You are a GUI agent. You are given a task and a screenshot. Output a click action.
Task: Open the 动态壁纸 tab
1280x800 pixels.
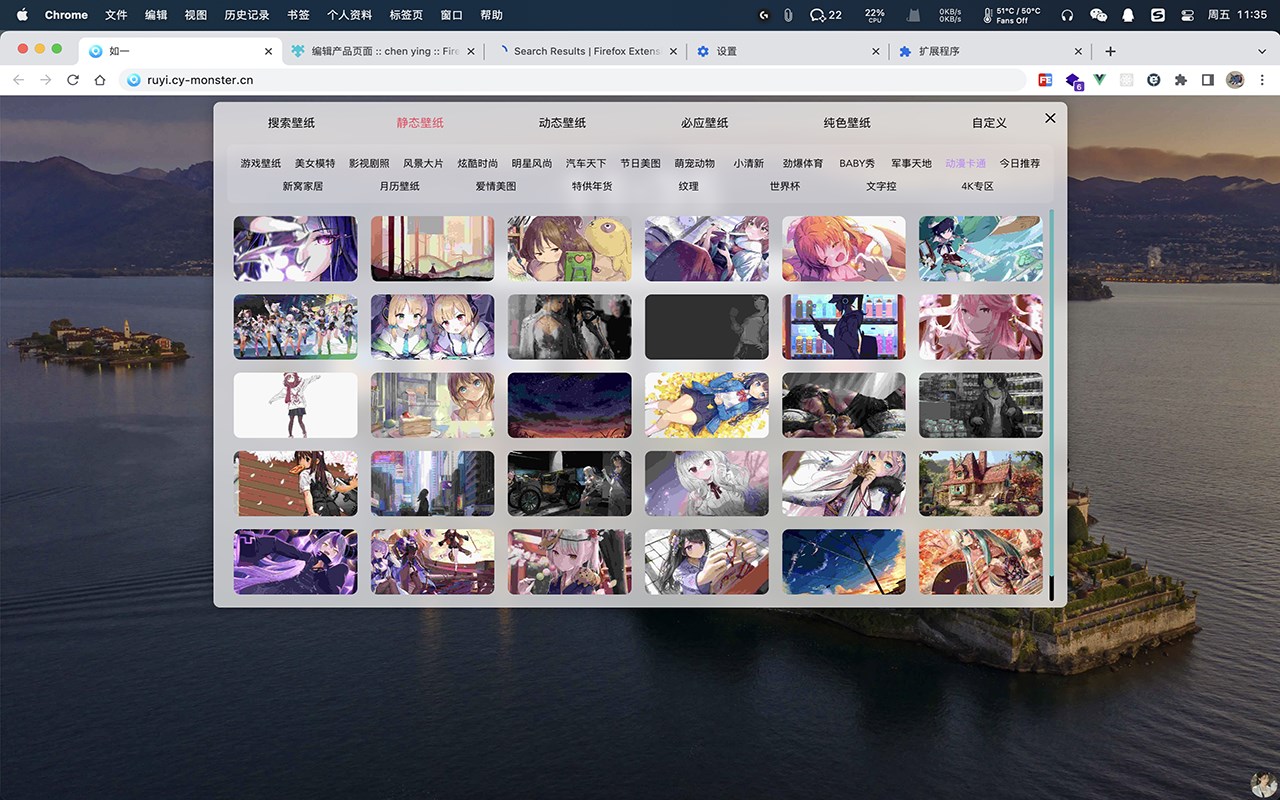[562, 123]
